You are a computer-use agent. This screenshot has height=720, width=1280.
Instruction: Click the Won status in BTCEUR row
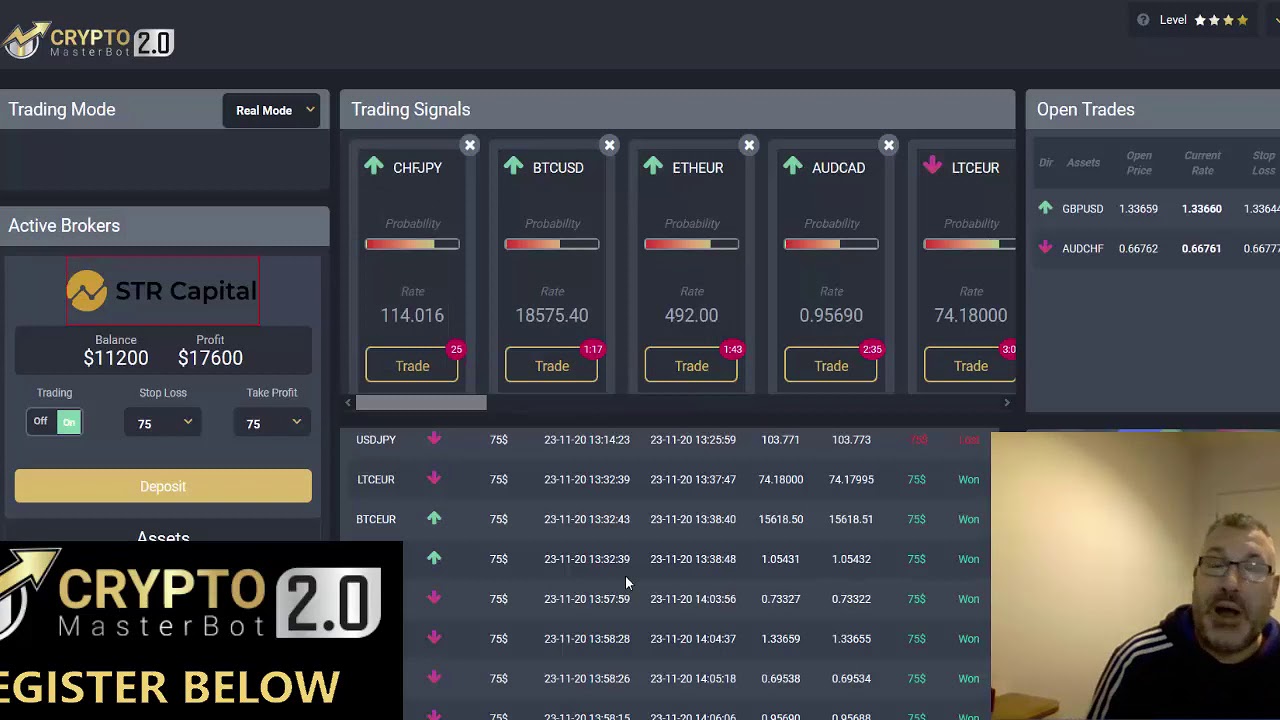969,519
